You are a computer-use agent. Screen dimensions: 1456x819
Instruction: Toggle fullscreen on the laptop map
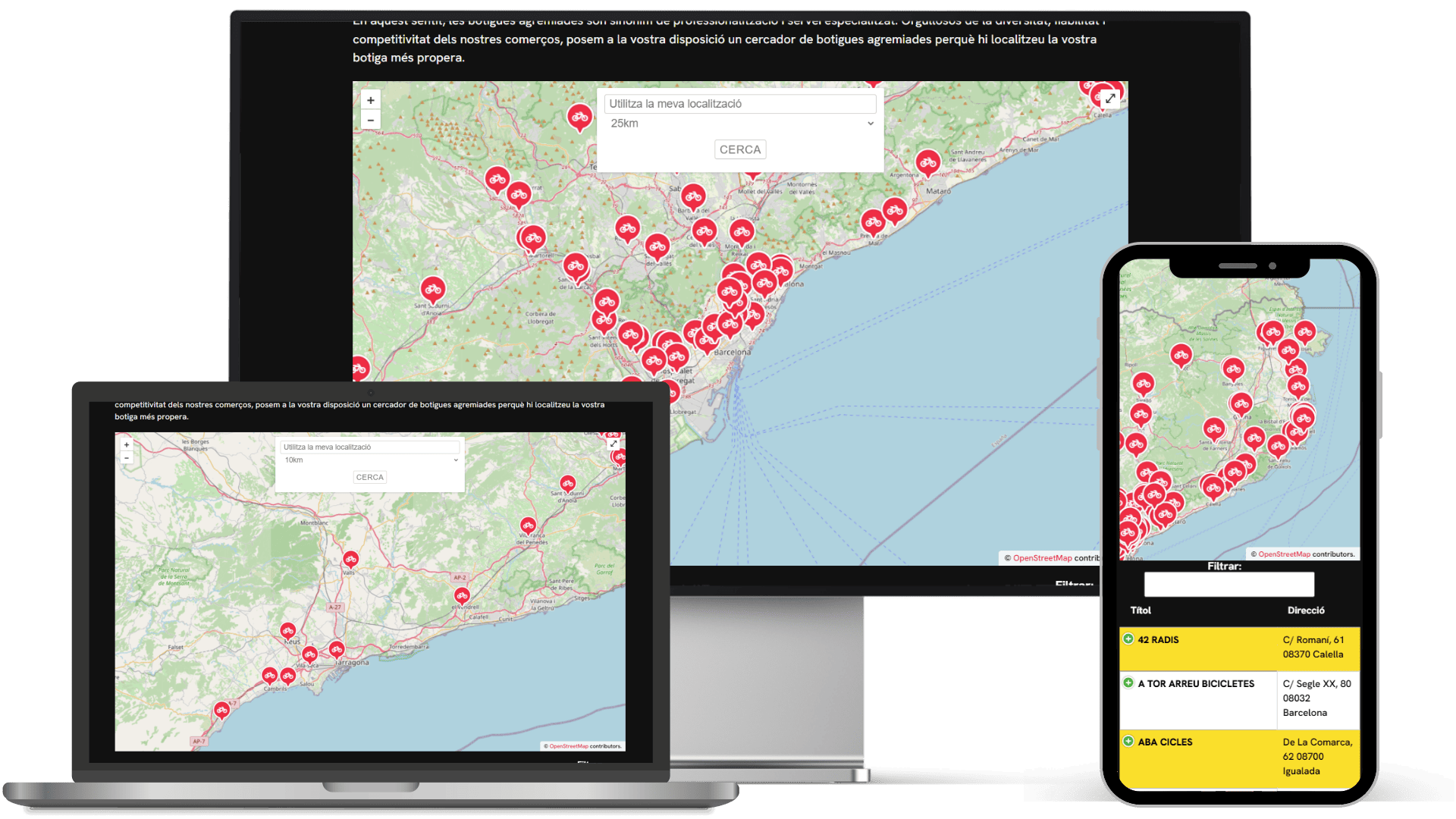[613, 444]
